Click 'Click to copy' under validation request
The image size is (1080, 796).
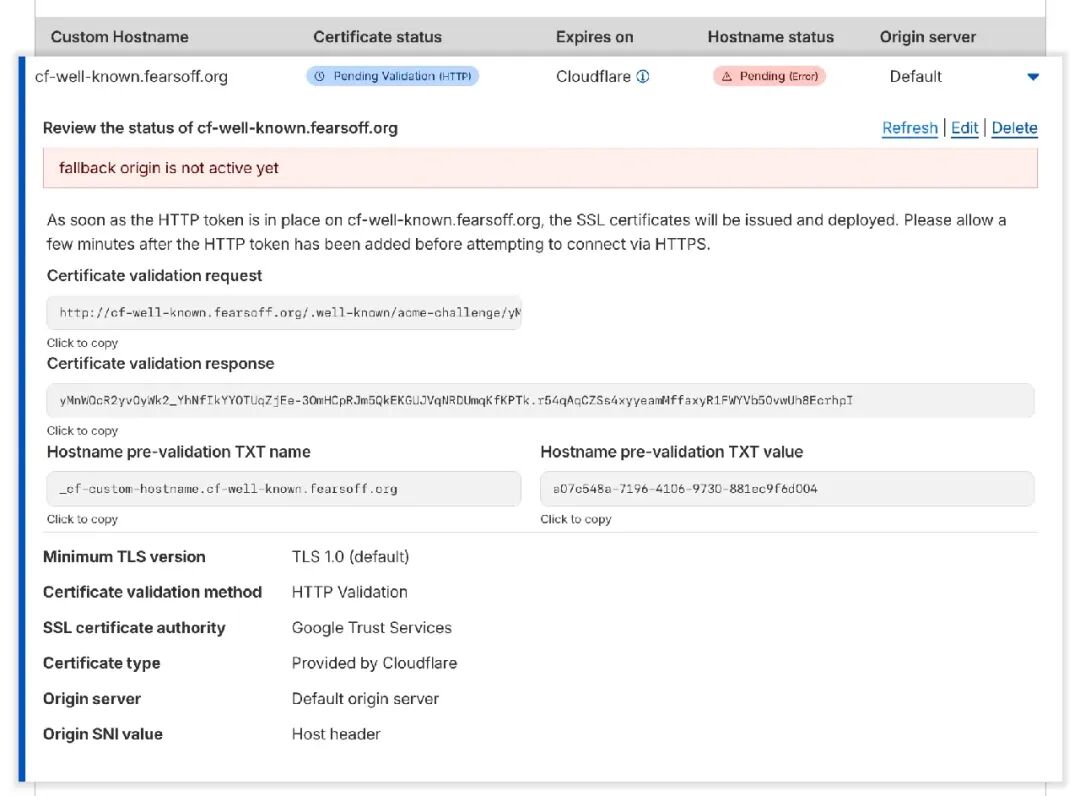83,343
